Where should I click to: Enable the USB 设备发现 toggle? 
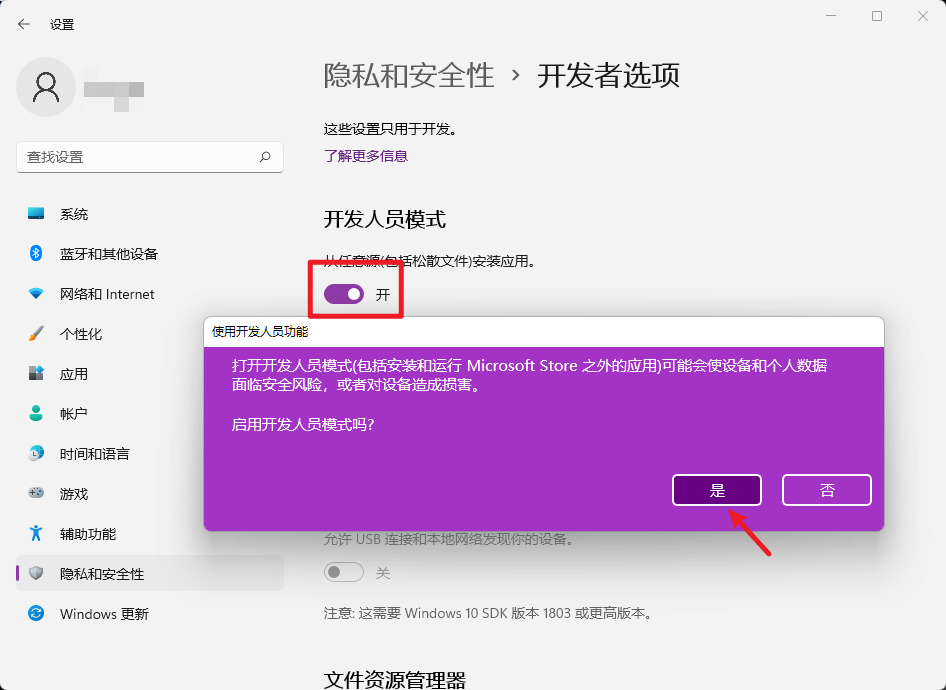(x=344, y=572)
